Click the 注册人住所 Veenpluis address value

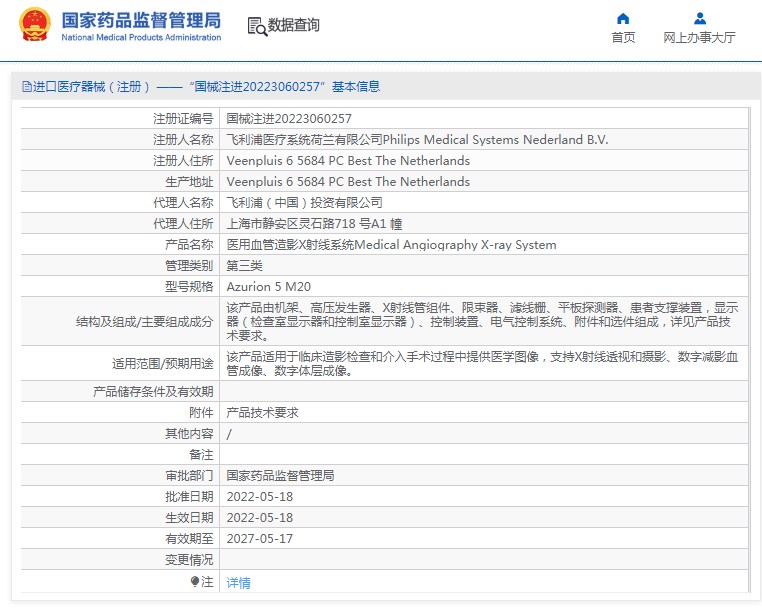348,160
